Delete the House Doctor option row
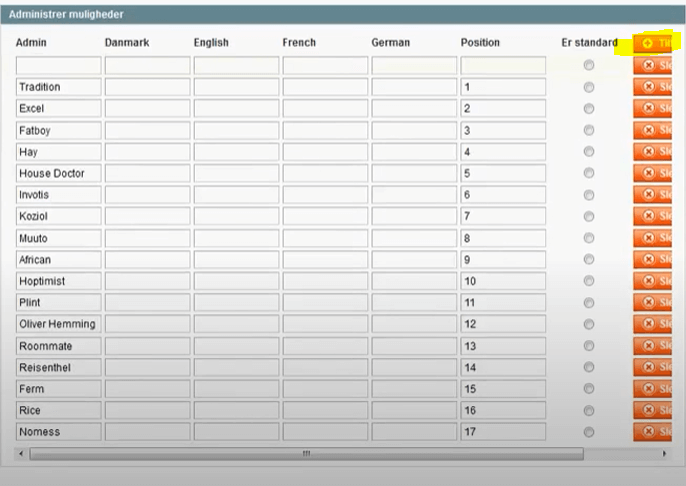Image resolution: width=686 pixels, height=486 pixels. 652,173
